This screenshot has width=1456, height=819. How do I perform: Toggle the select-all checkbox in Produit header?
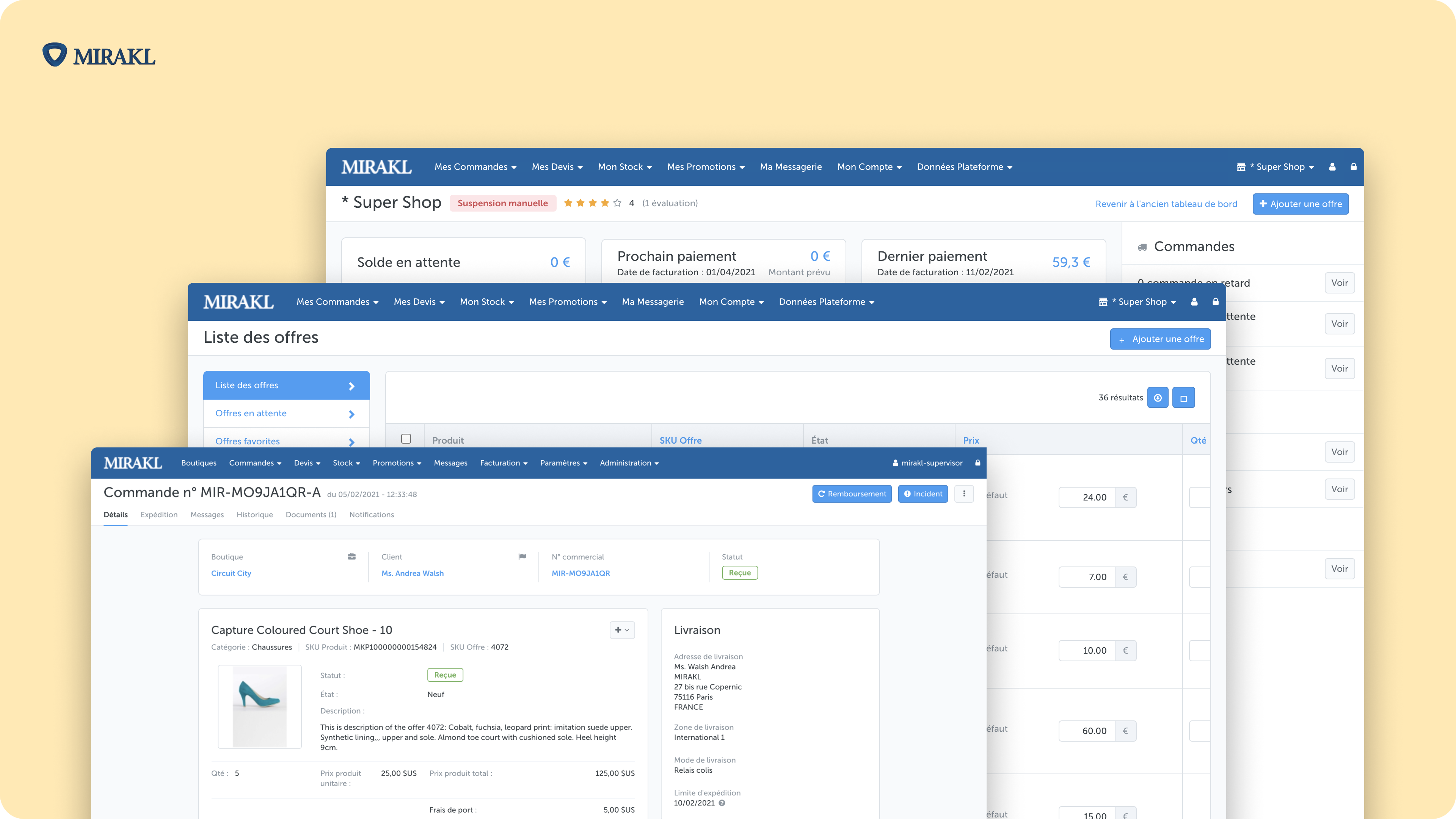click(x=406, y=439)
